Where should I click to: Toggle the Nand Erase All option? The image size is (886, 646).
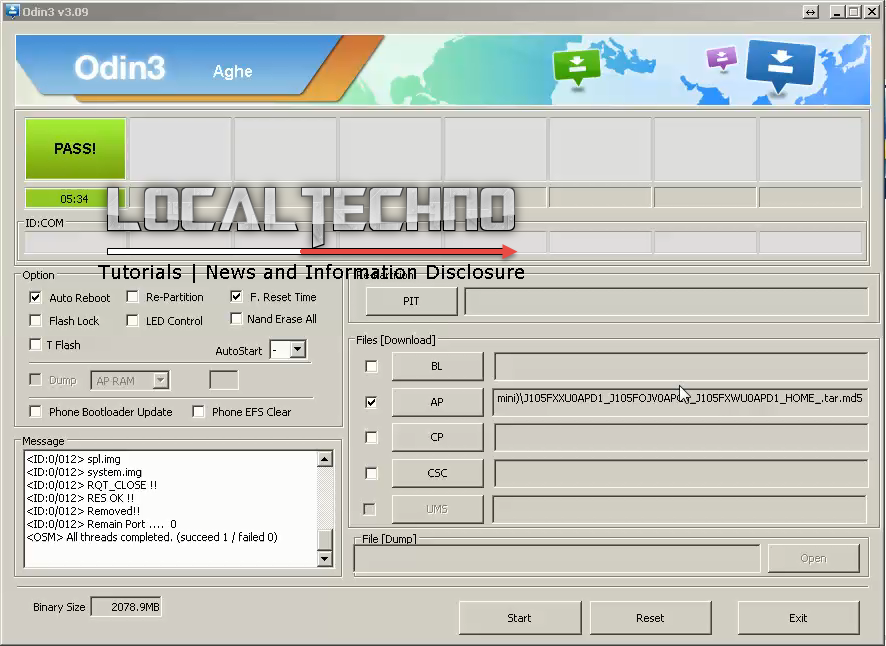pos(236,318)
